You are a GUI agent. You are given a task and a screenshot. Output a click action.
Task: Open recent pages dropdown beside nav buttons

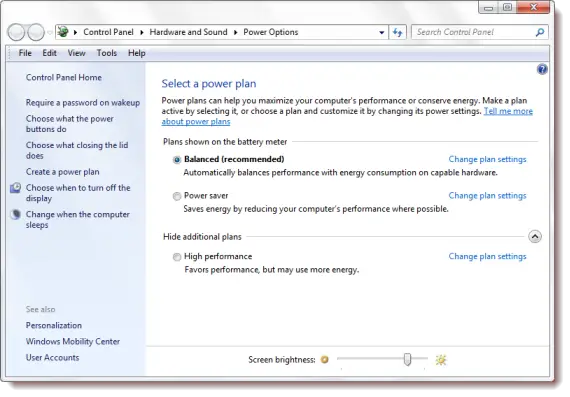point(49,33)
